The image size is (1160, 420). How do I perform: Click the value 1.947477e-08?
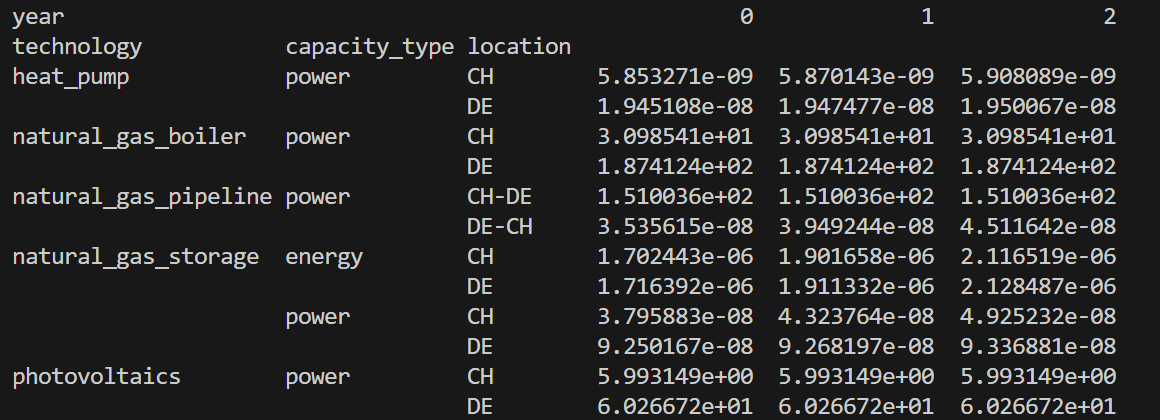point(856,106)
